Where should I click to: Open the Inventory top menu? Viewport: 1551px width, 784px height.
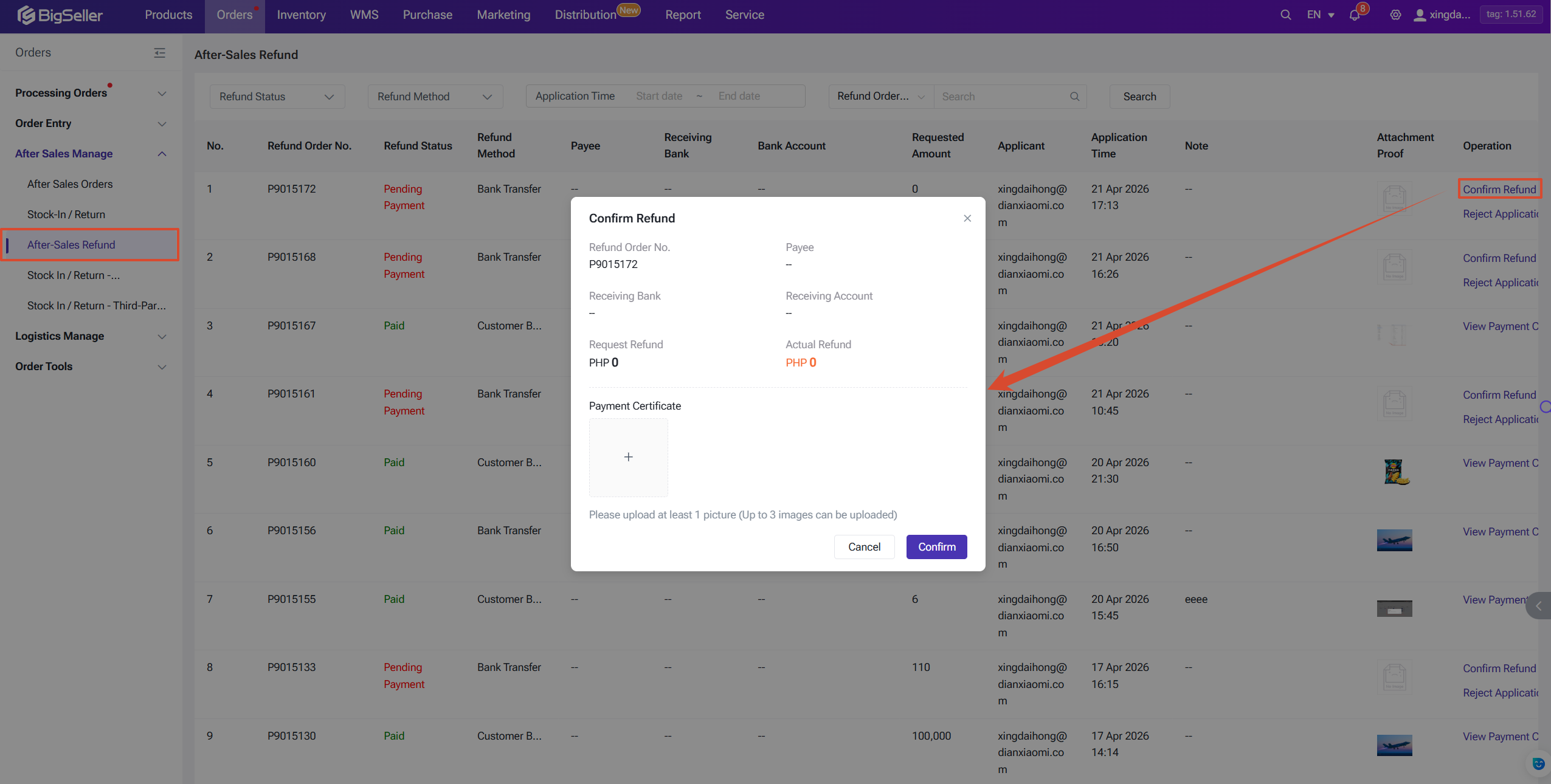pos(301,15)
